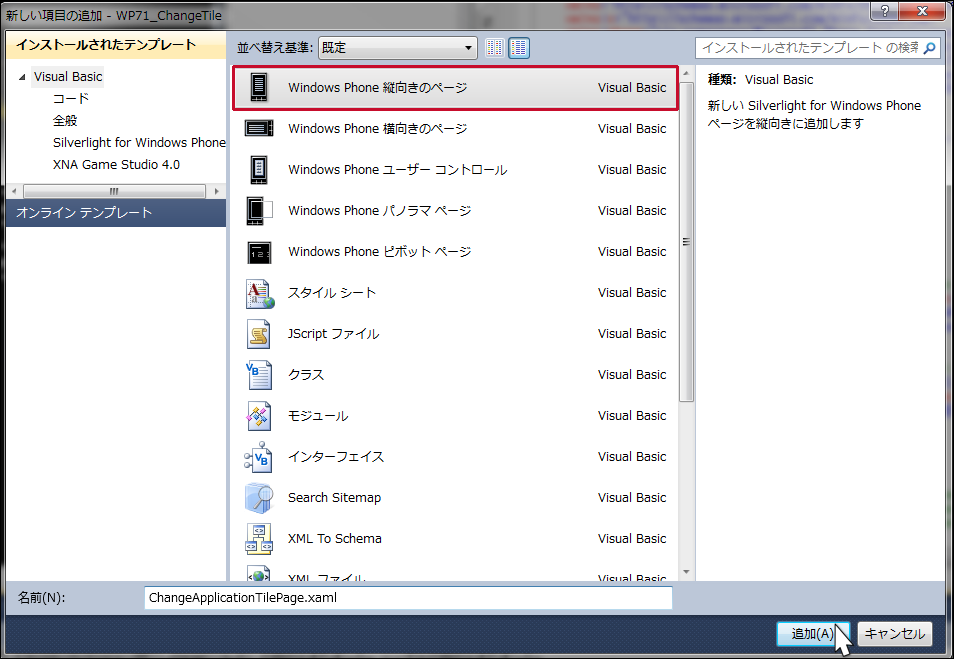Click the 追加(A) button
The height and width of the screenshot is (659, 954).
pos(812,634)
